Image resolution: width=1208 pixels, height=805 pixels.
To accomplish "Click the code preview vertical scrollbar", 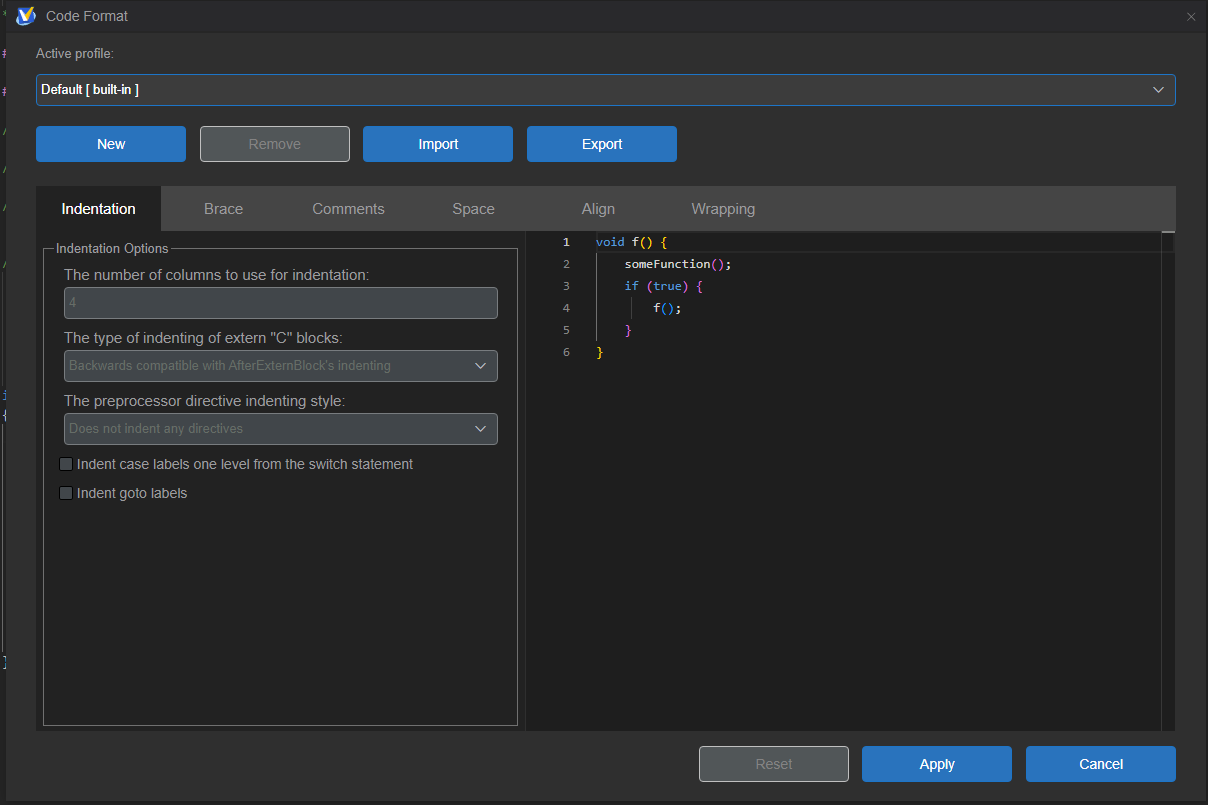I will (1168, 480).
